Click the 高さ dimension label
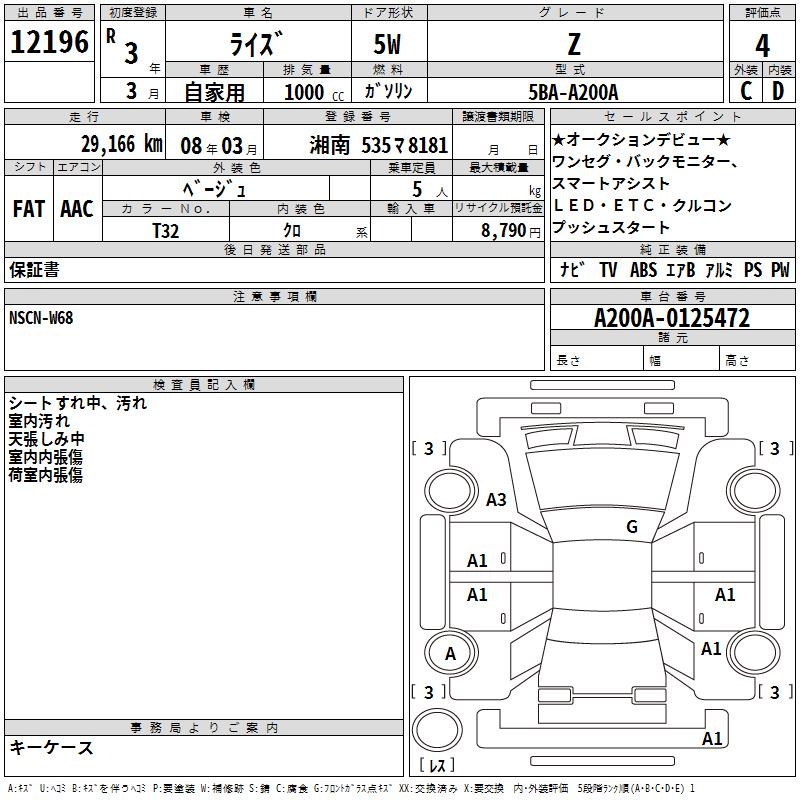The height and width of the screenshot is (800, 800). 737,361
